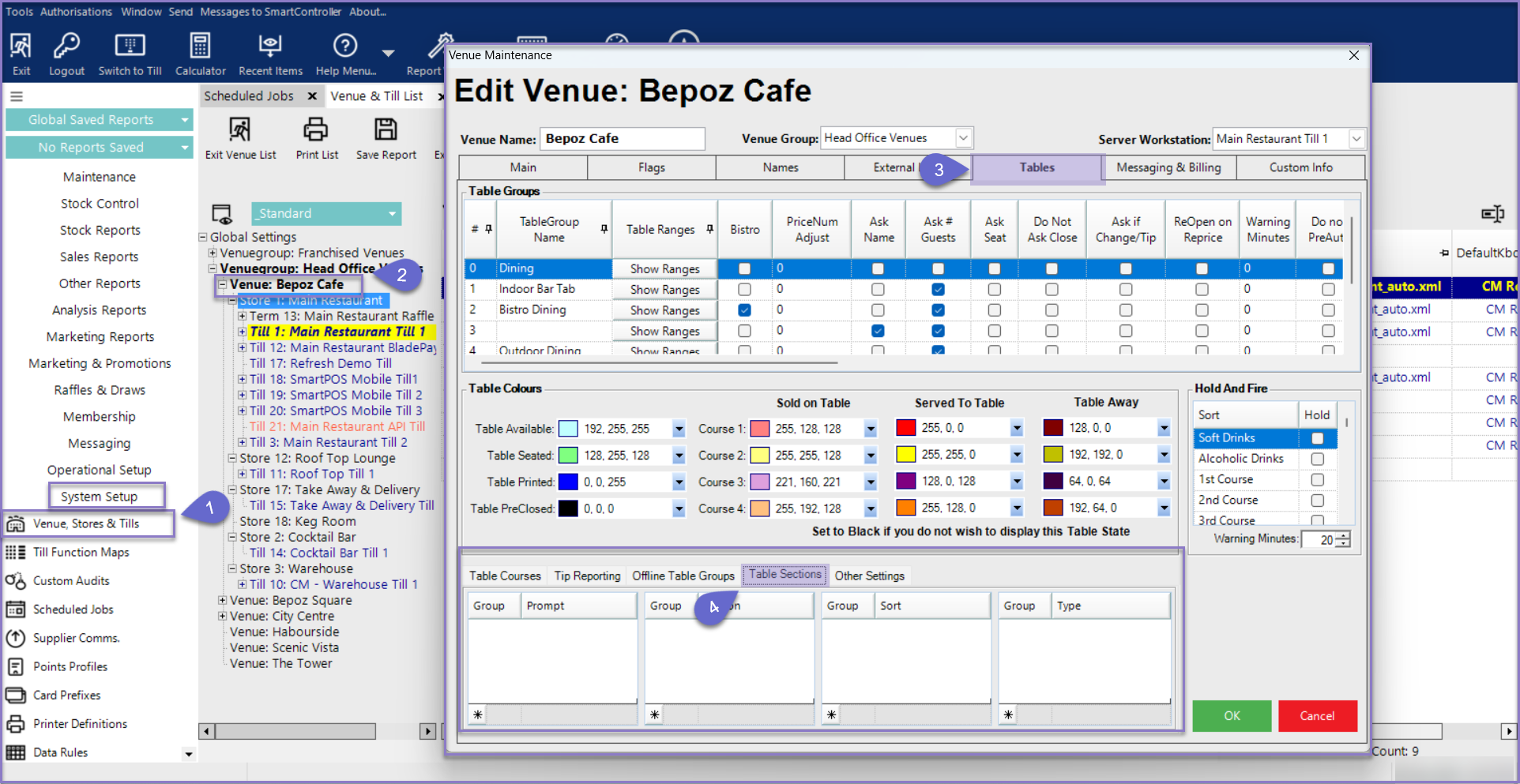1520x784 pixels.
Task: Toggle Ask Name checkbox in row 3
Action: pyautogui.click(x=878, y=331)
